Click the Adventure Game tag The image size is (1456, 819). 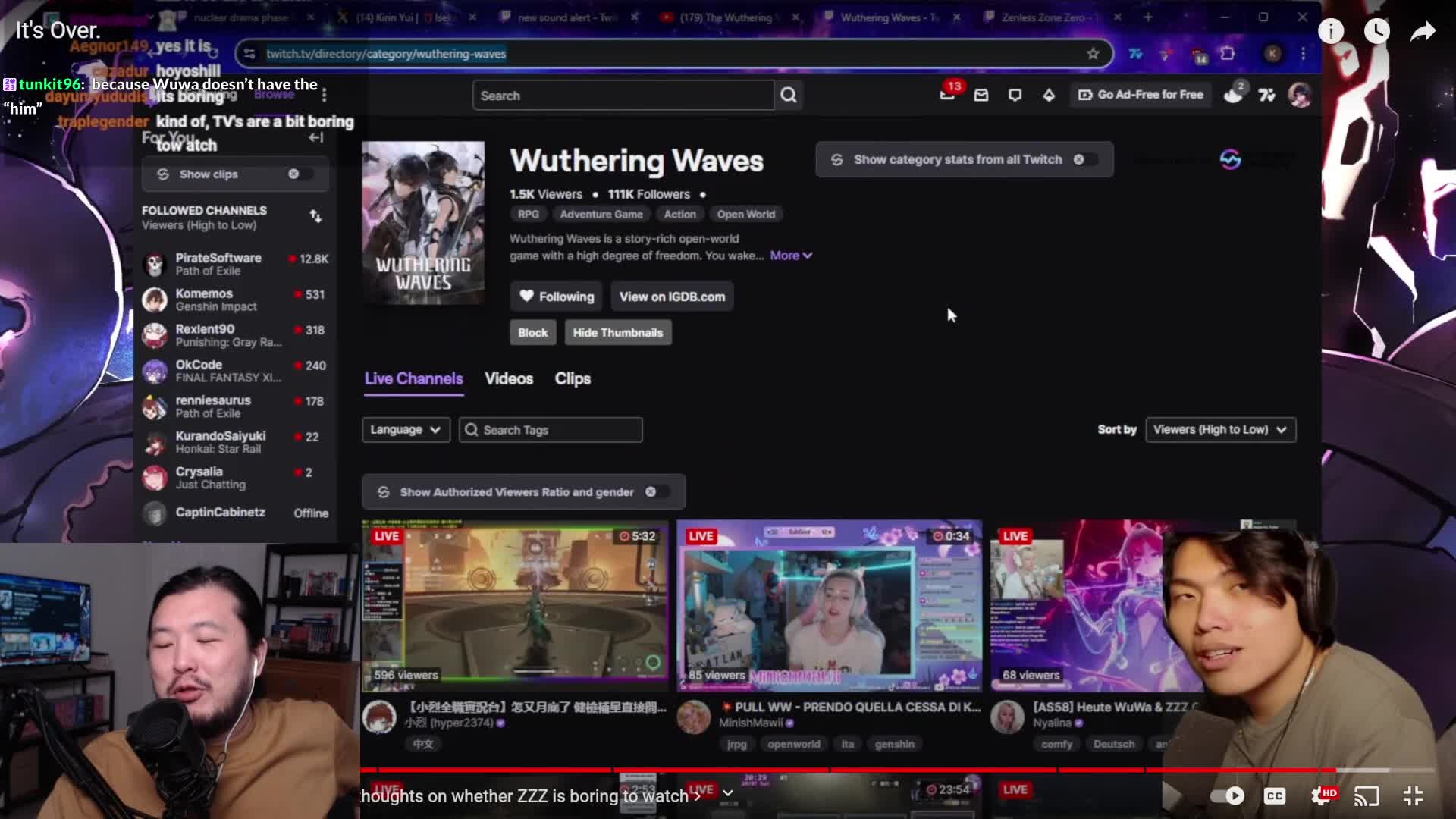[x=601, y=215]
